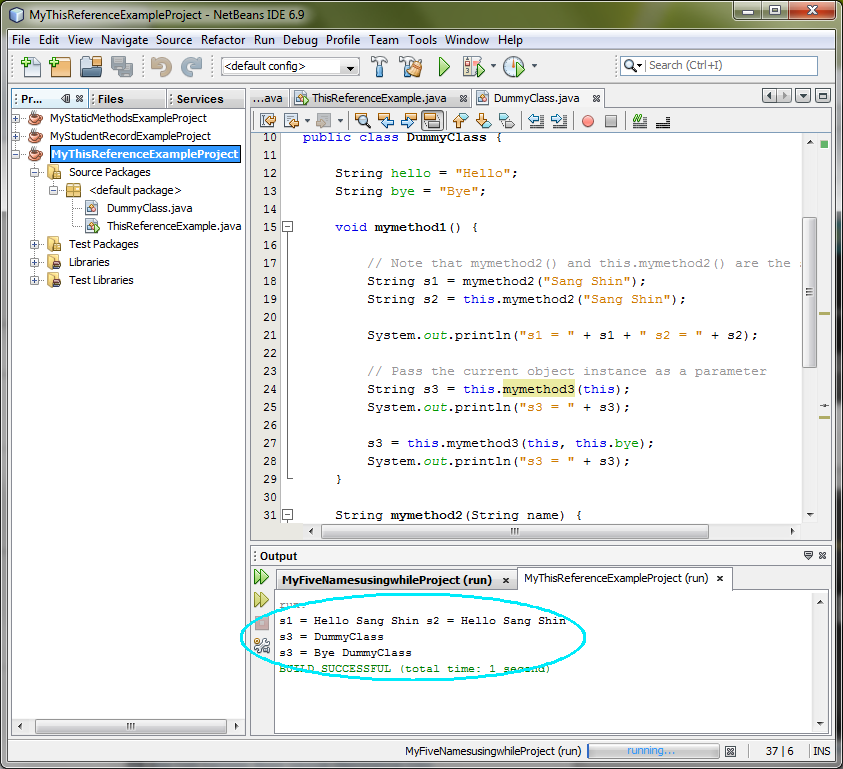Open Project using the folder toolbar icon
The width and height of the screenshot is (843, 769).
coord(91,66)
